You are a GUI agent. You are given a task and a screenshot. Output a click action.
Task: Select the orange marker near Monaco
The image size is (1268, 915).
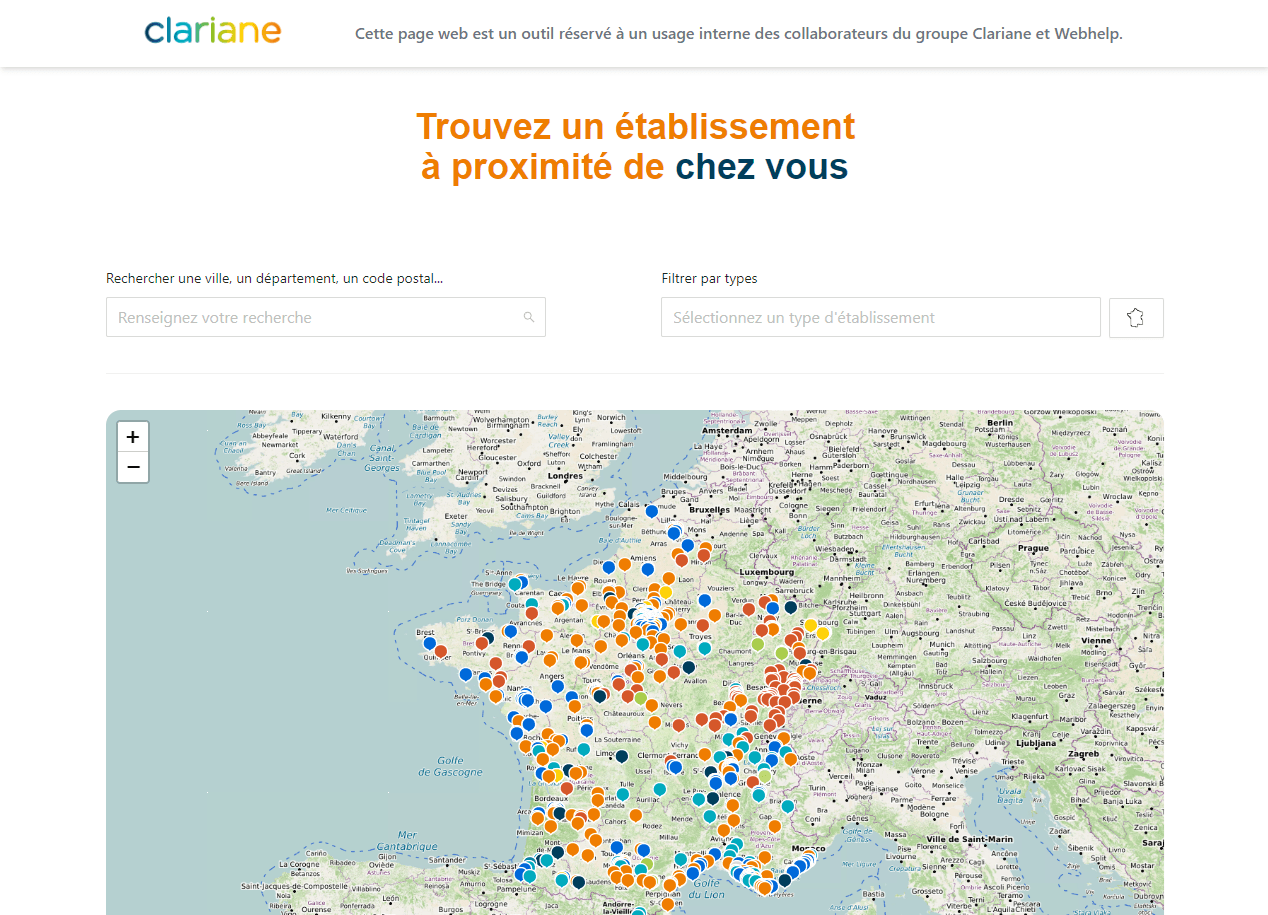coord(809,852)
